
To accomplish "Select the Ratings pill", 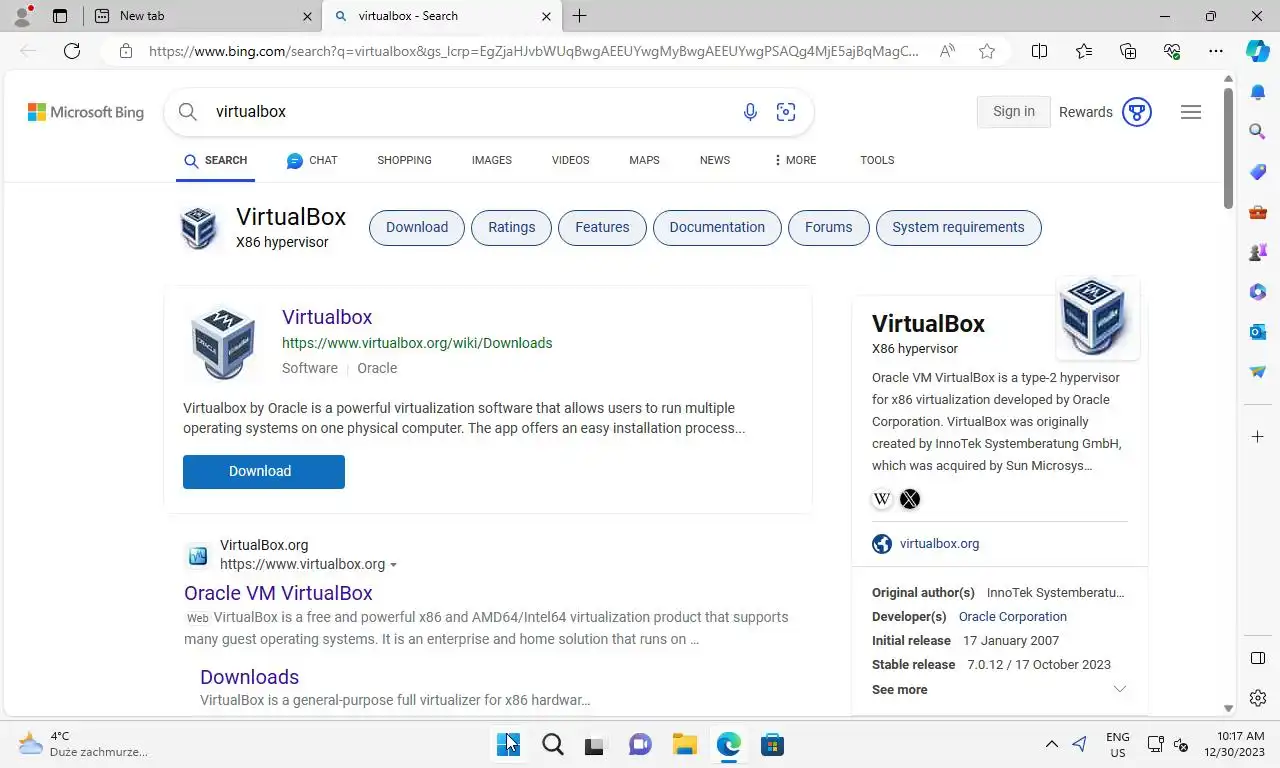I will coord(511,228).
